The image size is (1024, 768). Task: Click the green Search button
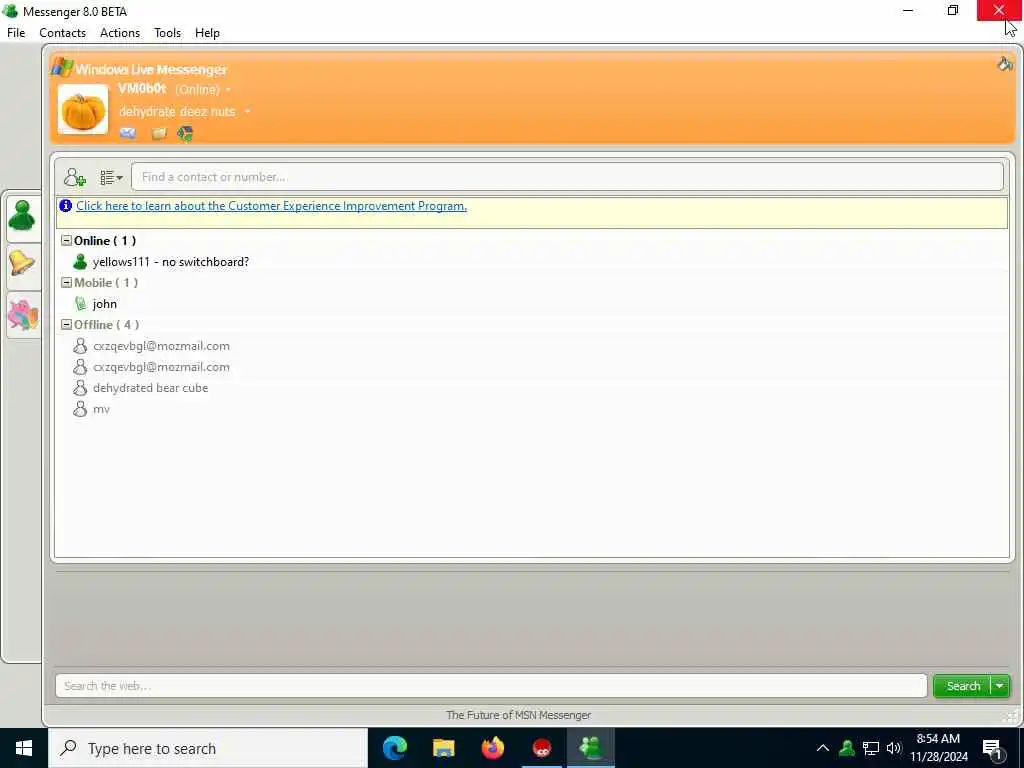pyautogui.click(x=963, y=686)
